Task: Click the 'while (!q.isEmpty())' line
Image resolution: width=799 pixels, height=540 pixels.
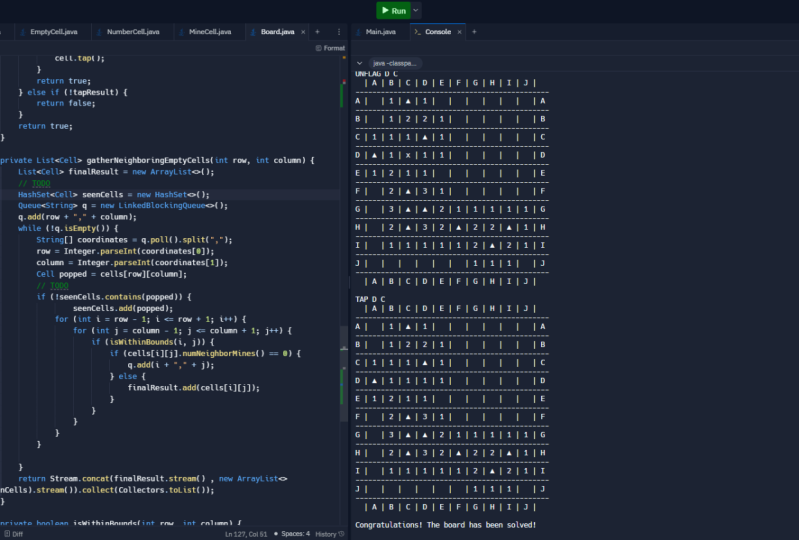Action: [x=68, y=228]
